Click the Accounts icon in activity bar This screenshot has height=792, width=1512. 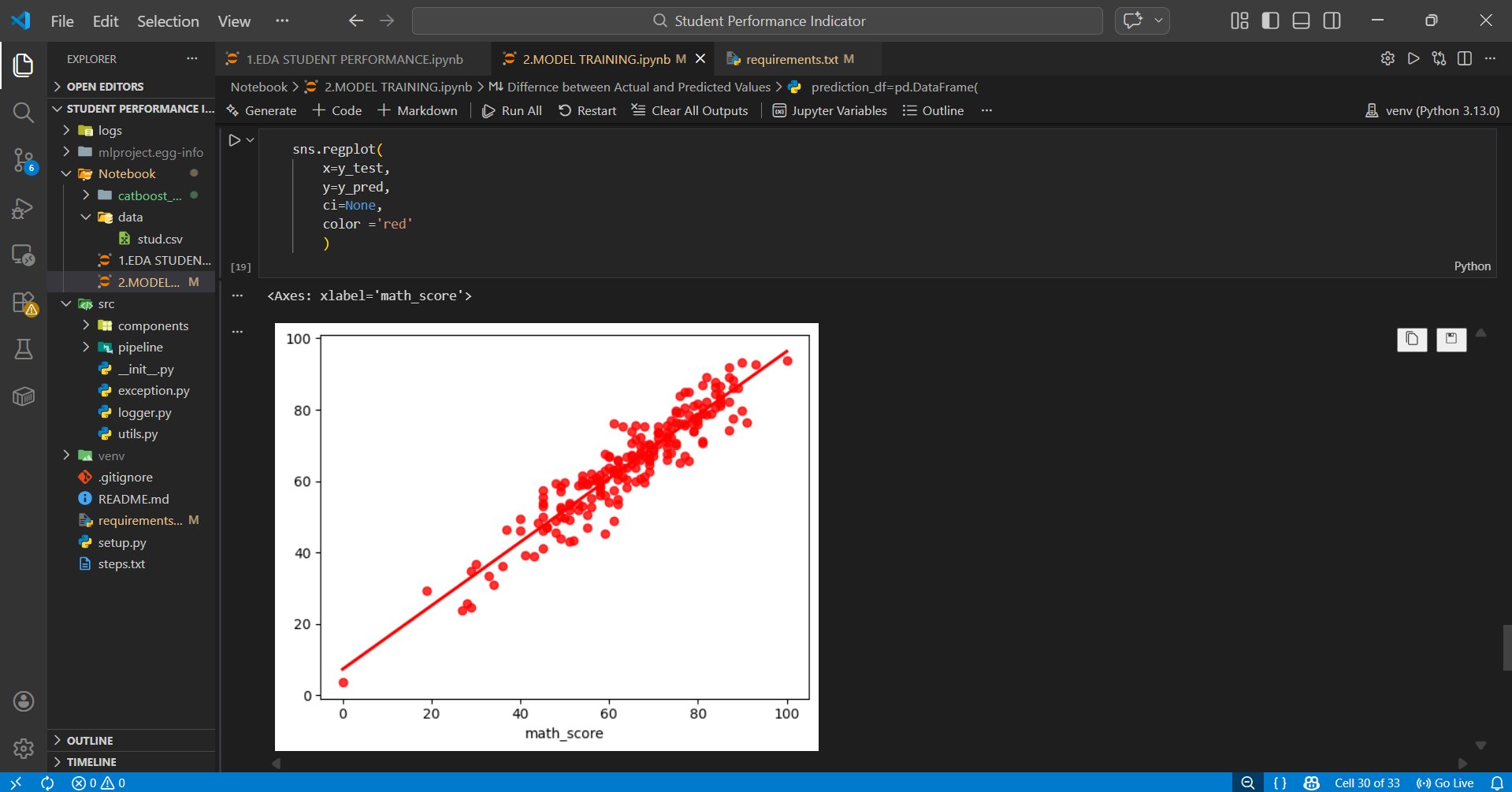pos(24,701)
